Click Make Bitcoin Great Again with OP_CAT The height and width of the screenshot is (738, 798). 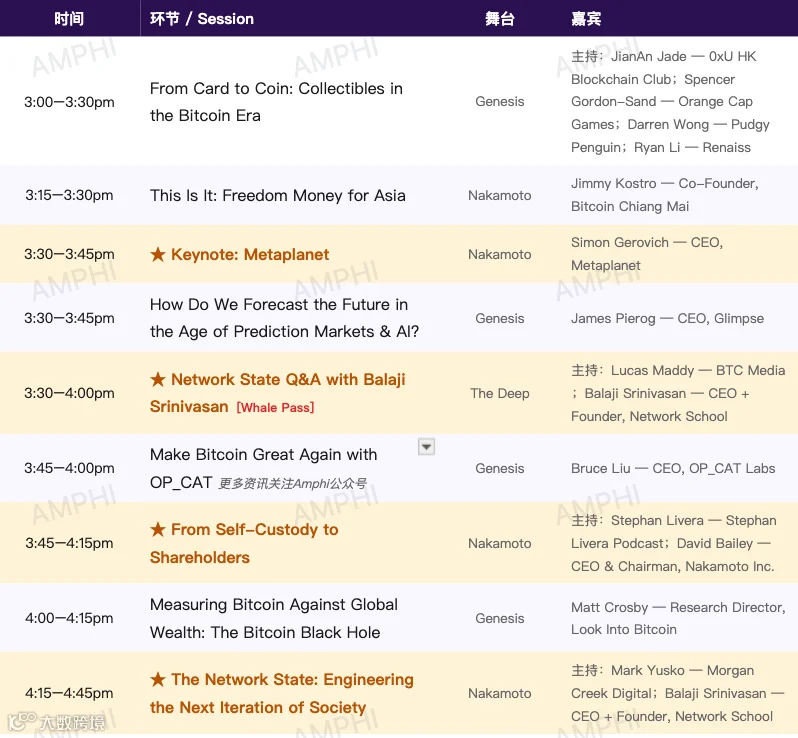[264, 468]
